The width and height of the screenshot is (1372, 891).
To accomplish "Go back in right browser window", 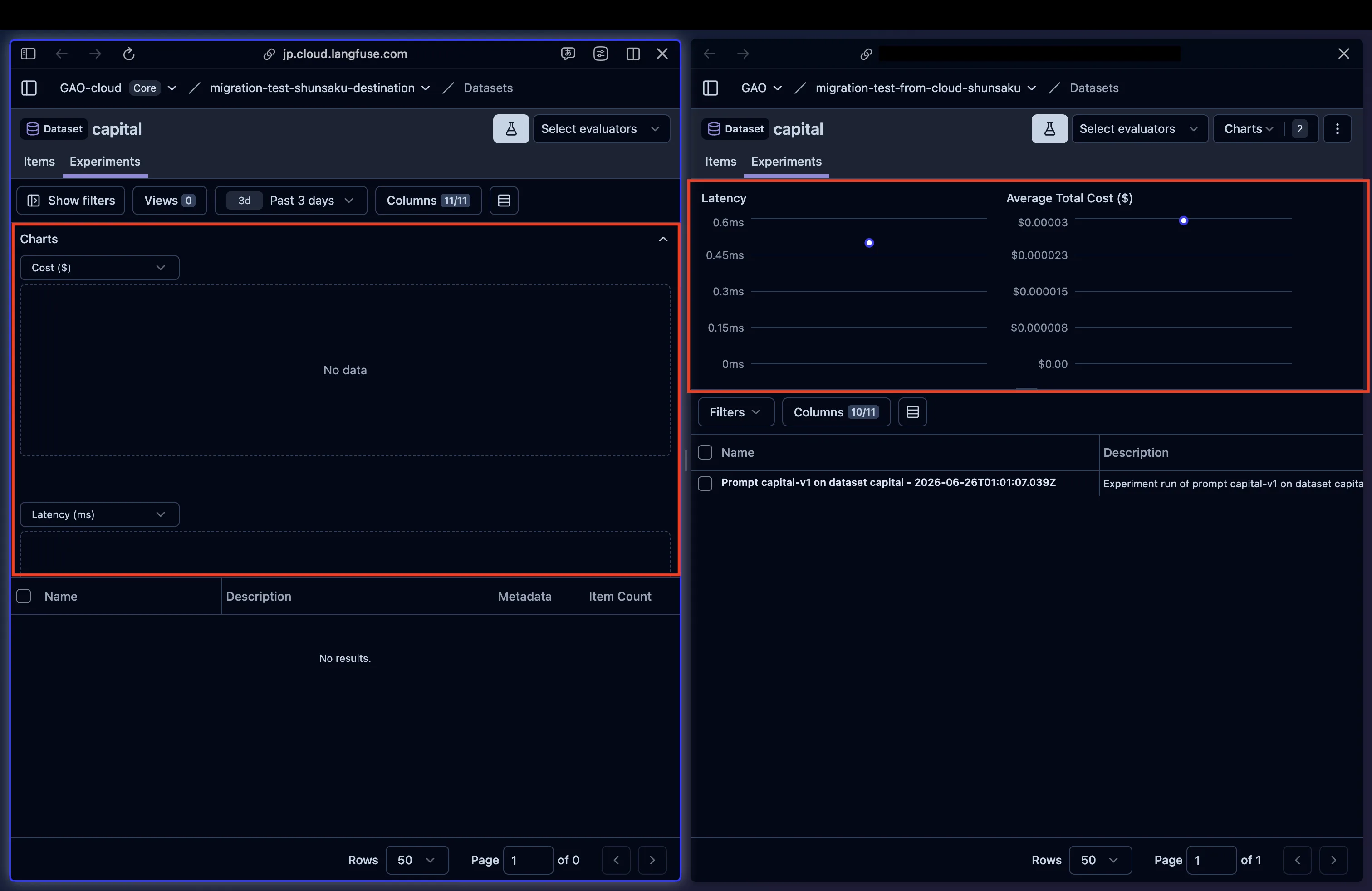I will [710, 54].
